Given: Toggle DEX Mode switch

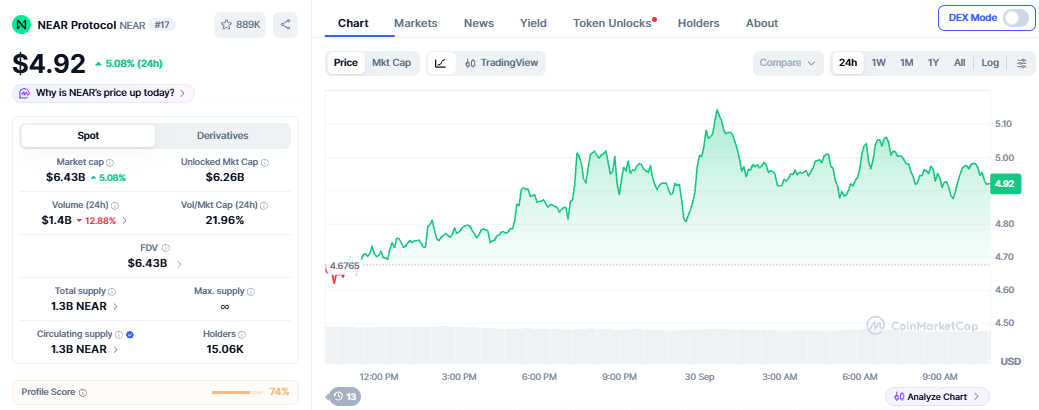Looking at the screenshot, I should tap(1015, 18).
